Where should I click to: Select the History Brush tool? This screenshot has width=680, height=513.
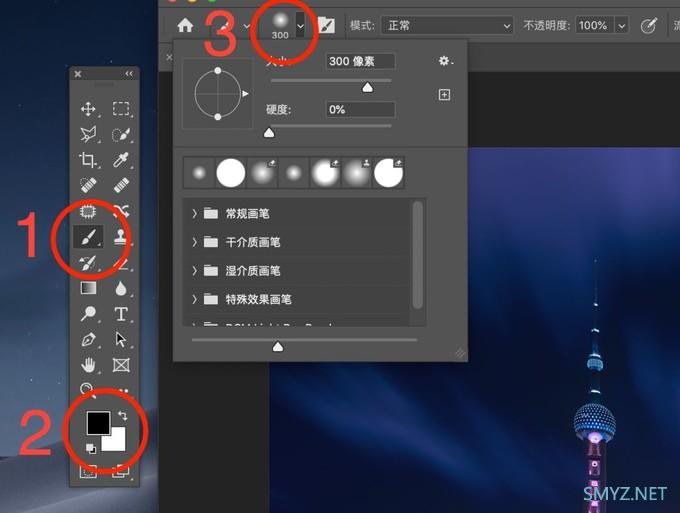[x=88, y=263]
